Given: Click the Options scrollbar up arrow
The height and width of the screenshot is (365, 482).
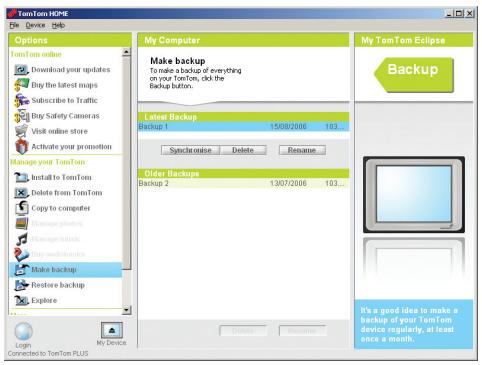Looking at the screenshot, I should pos(126,52).
